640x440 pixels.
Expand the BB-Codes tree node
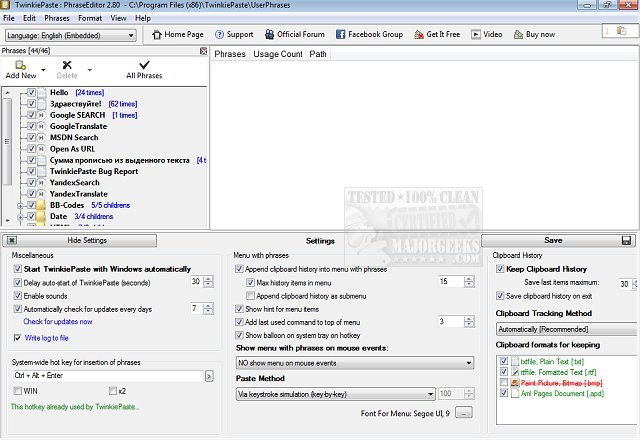coord(20,206)
